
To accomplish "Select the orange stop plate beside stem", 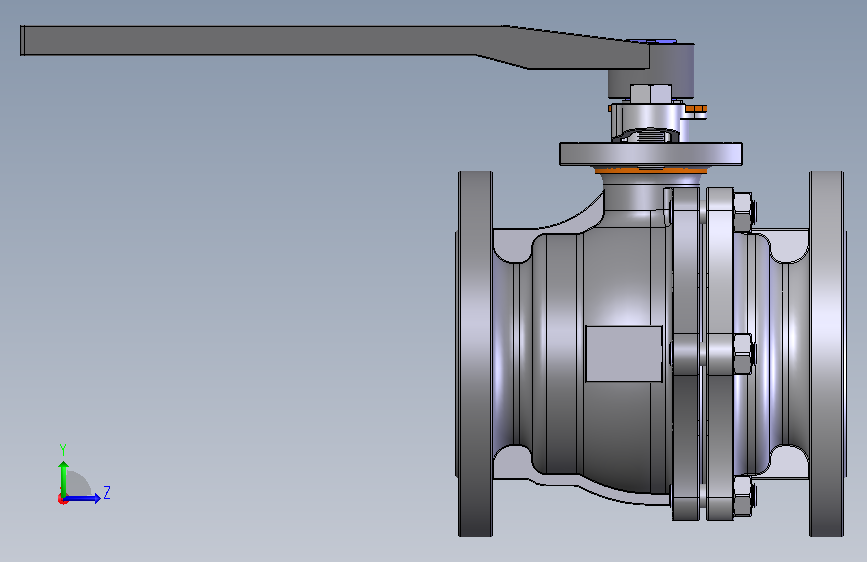I will pyautogui.click(x=696, y=108).
